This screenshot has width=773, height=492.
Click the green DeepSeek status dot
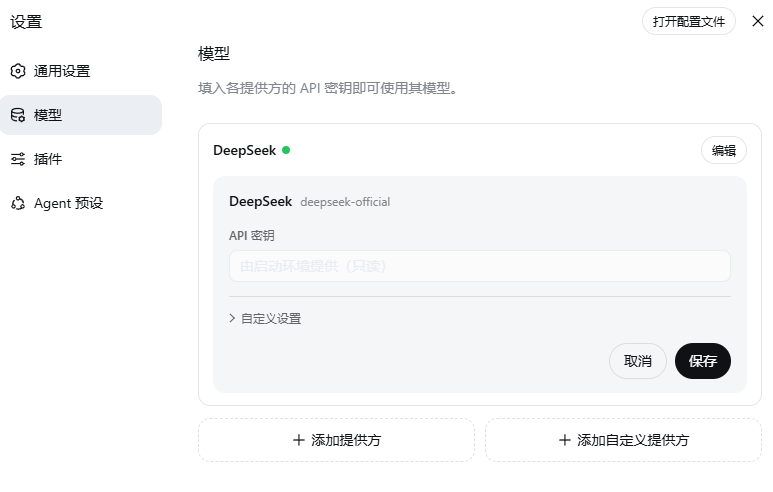[286, 150]
